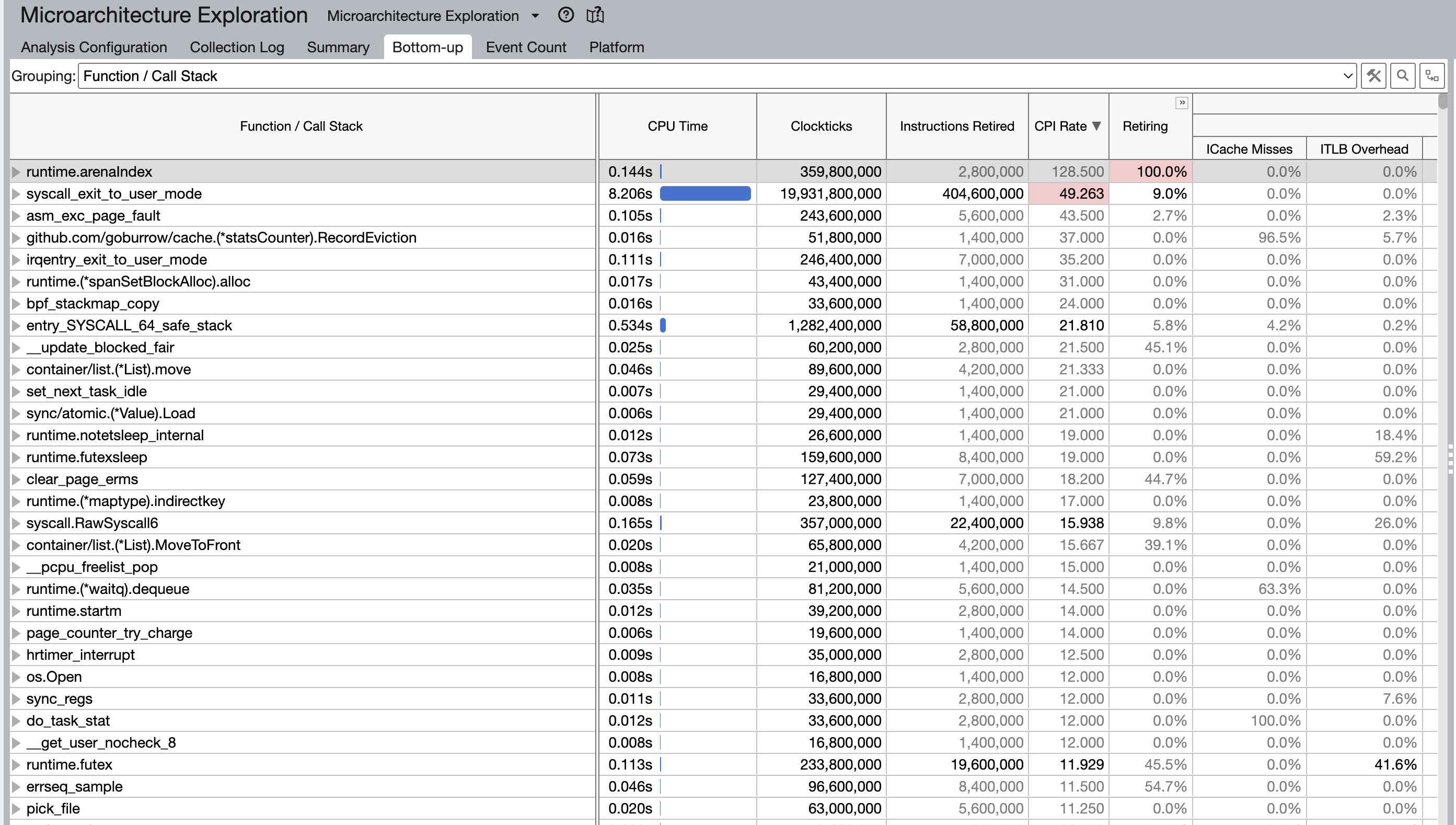Sort by the CPU Time column header
This screenshot has width=1456, height=825.
(x=677, y=126)
